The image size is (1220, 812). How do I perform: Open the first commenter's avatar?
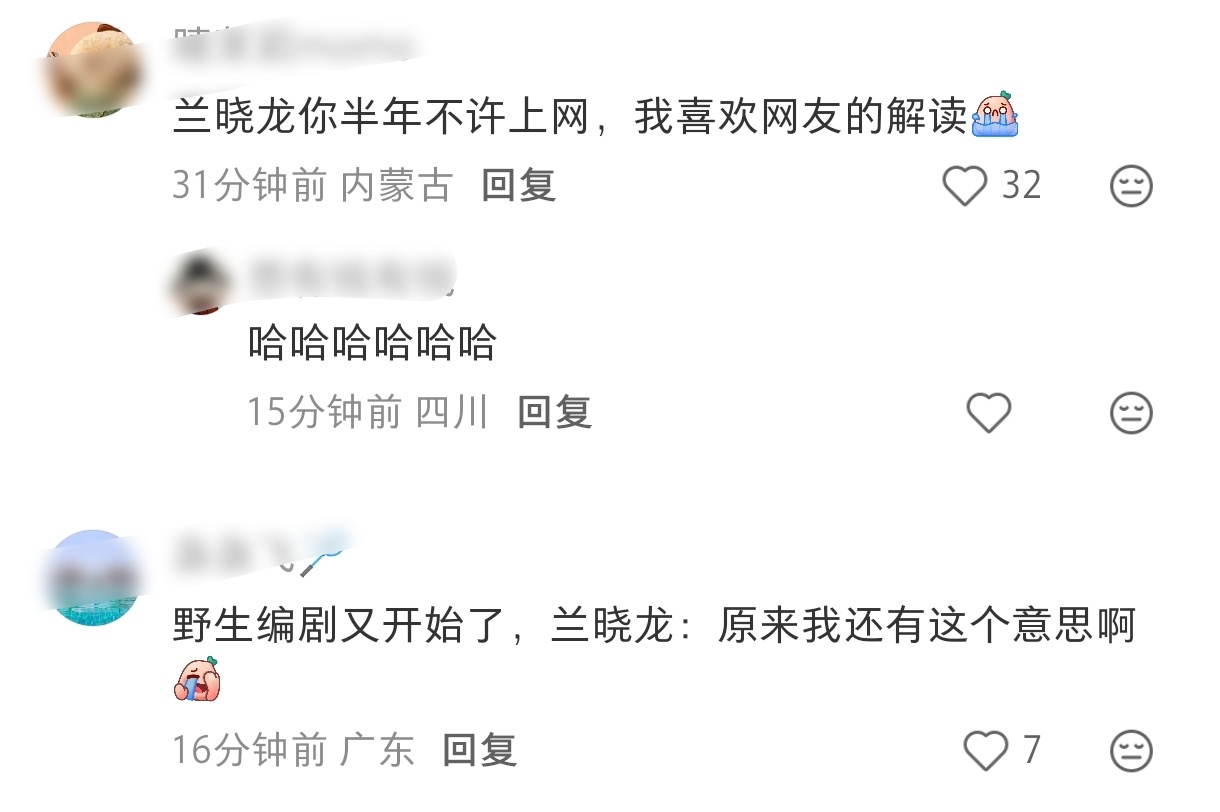pos(94,69)
